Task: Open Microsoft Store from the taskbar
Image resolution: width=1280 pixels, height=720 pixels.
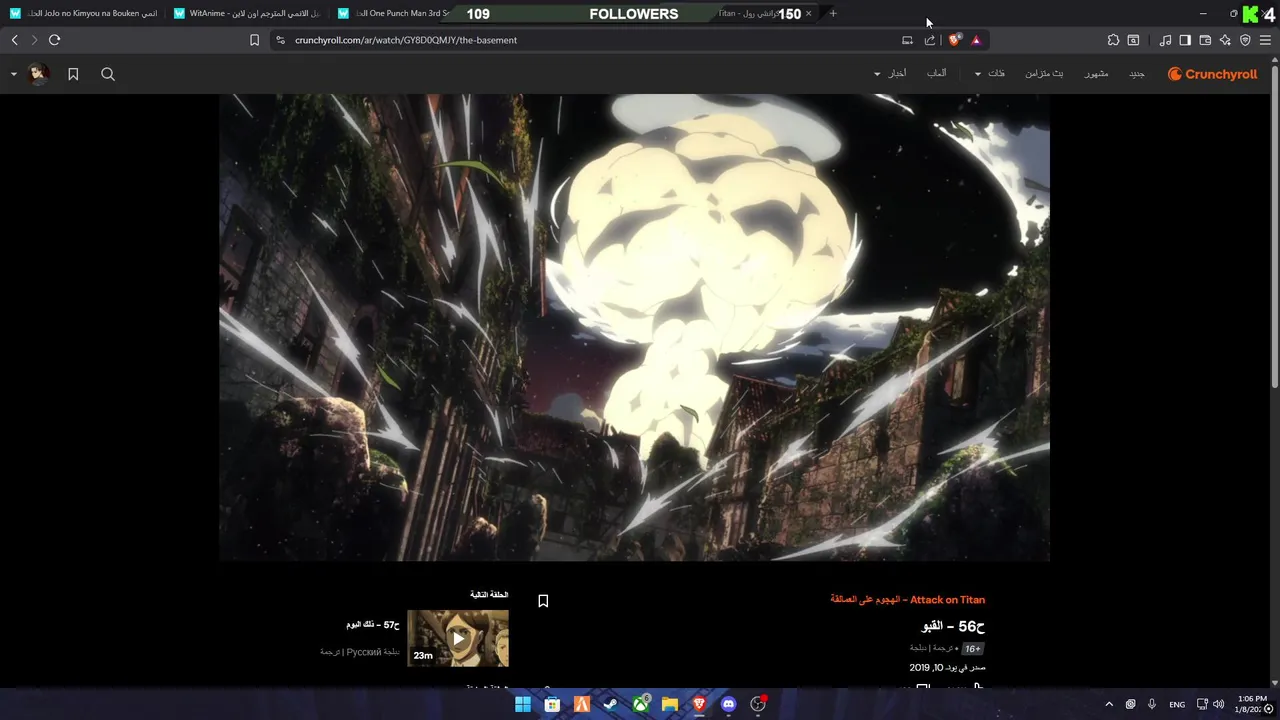Action: (x=552, y=704)
